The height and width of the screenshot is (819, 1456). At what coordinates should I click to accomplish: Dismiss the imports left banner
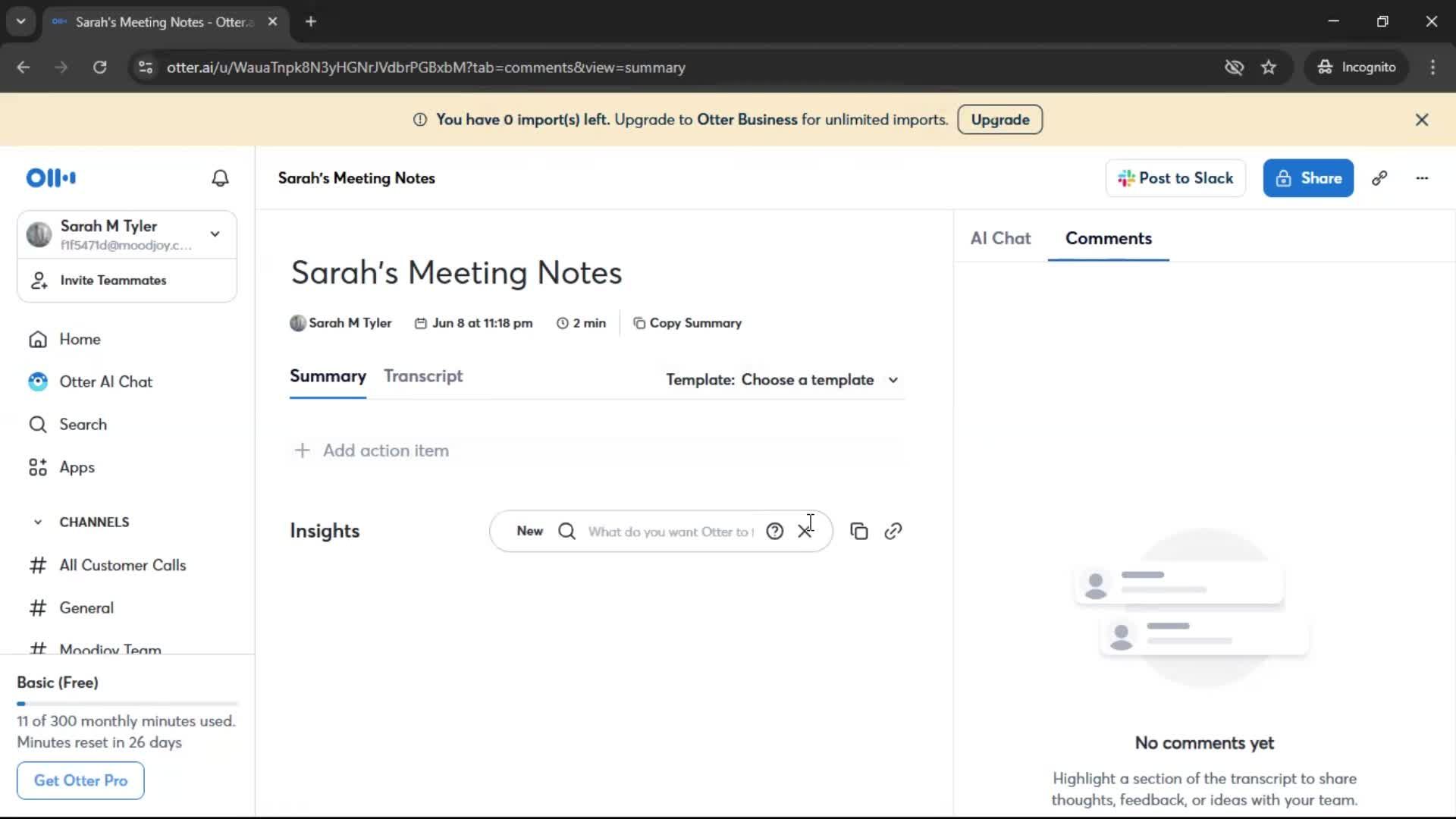click(x=1422, y=120)
